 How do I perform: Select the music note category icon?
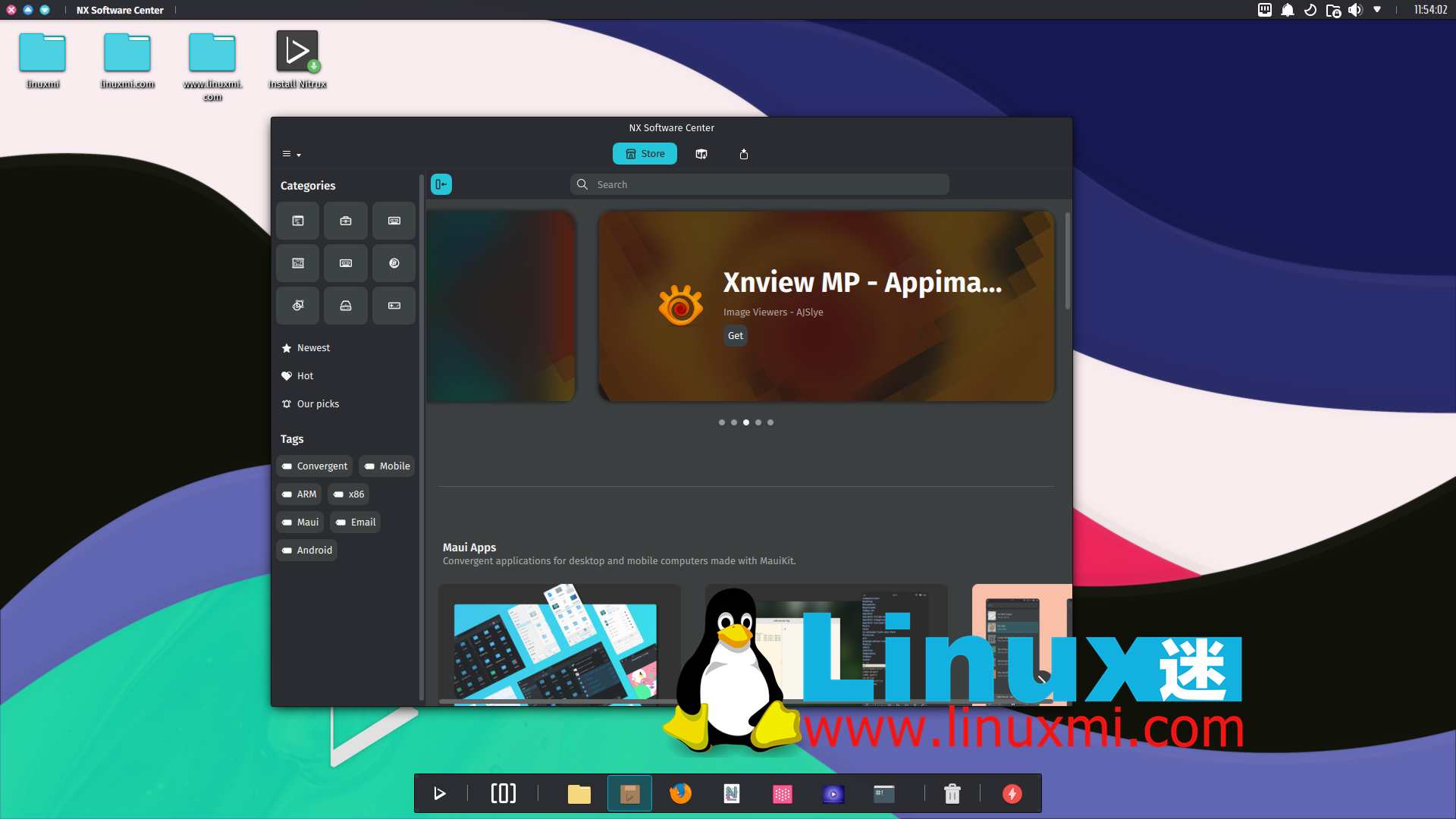(x=394, y=263)
